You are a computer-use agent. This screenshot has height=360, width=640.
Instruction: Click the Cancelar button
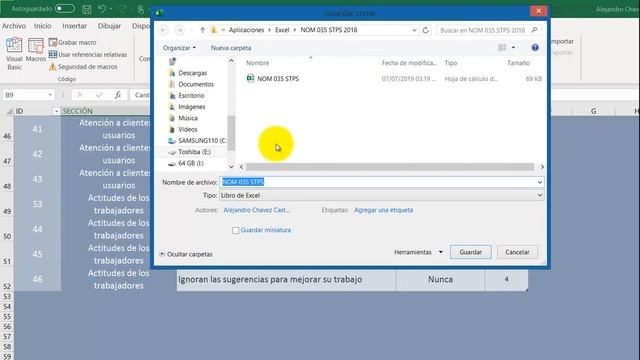coord(517,252)
